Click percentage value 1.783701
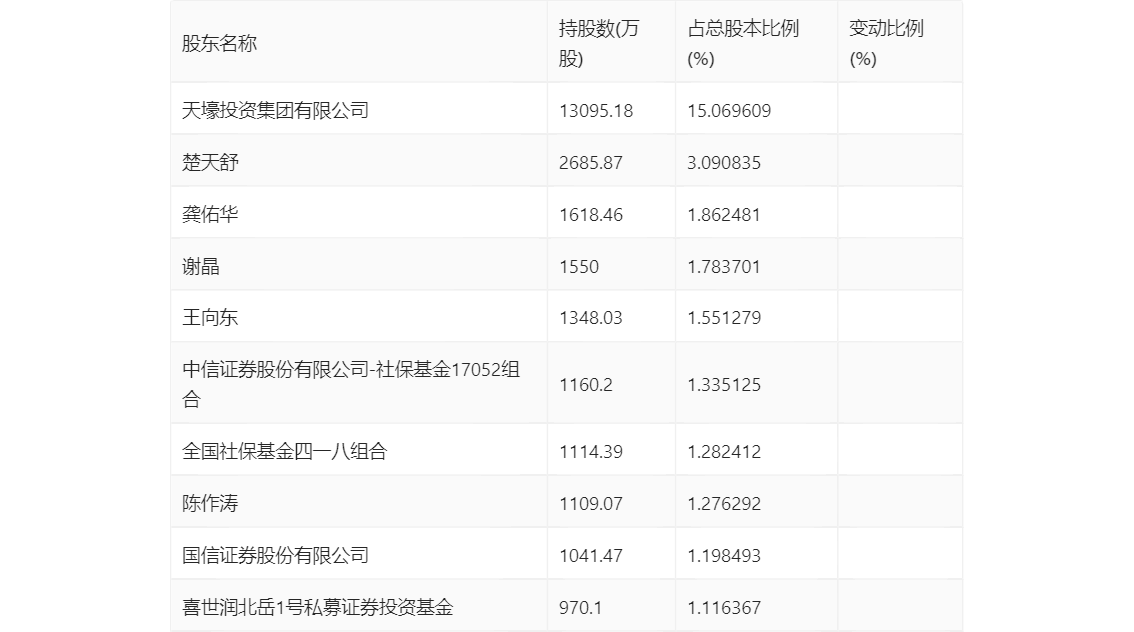The width and height of the screenshot is (1134, 632). [x=724, y=267]
